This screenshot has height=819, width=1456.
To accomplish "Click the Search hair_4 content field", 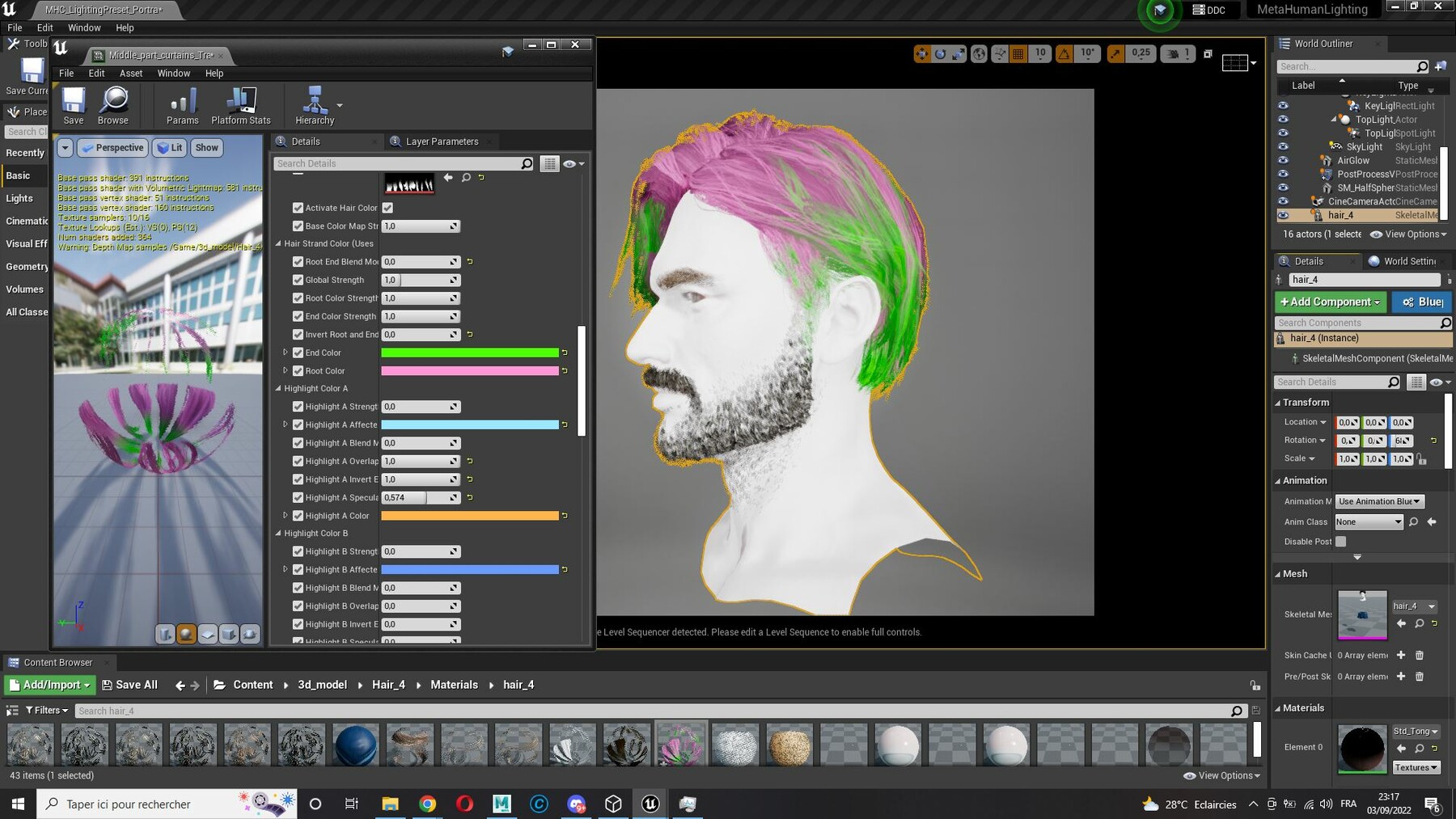I will pos(660,711).
